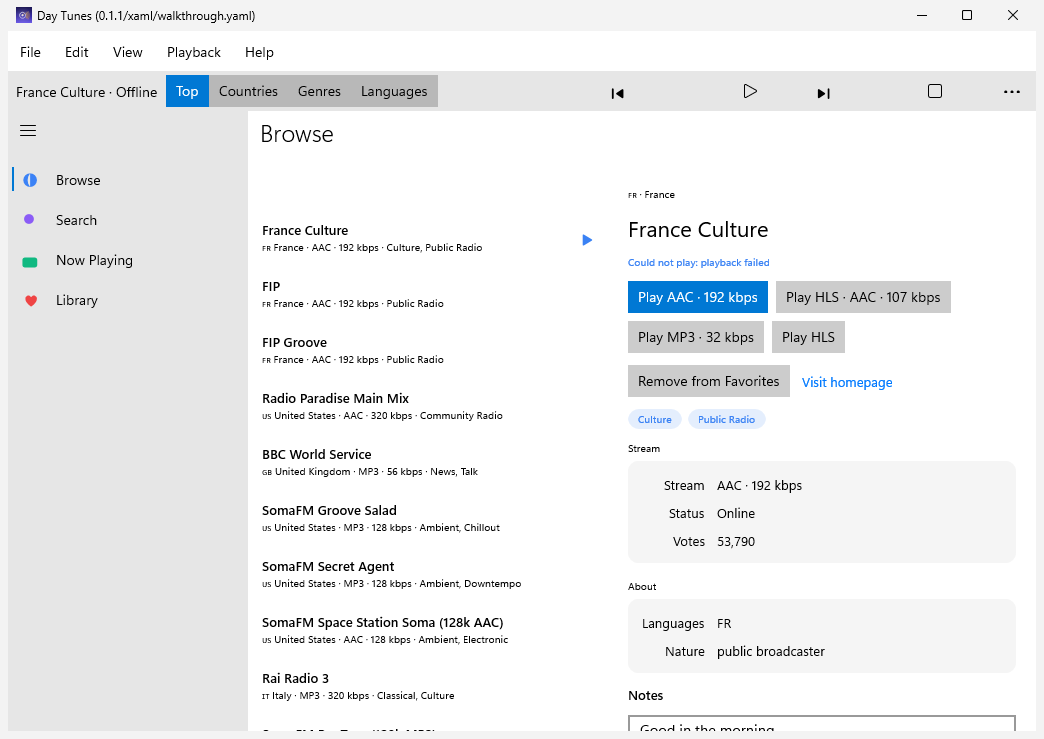This screenshot has width=1044, height=739.
Task: Click the Library label in the sidebar
Action: [x=77, y=300]
